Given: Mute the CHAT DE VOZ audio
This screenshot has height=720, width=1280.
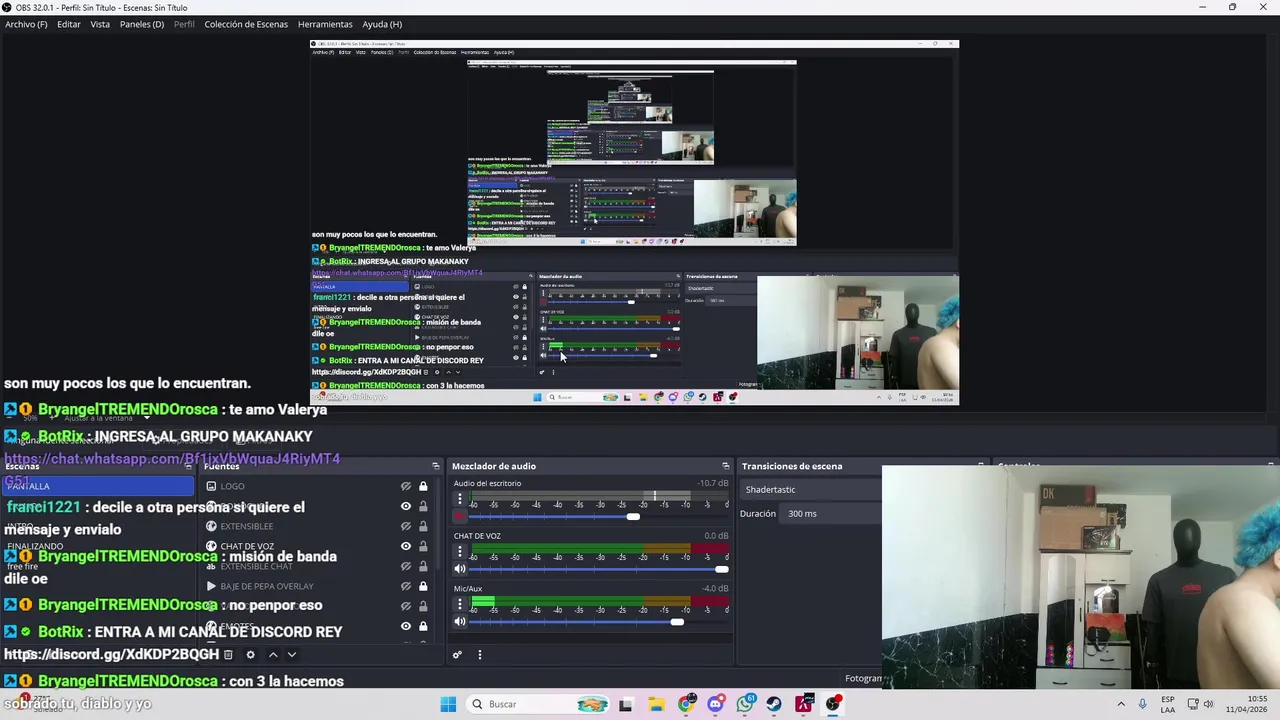Looking at the screenshot, I should pyautogui.click(x=460, y=569).
